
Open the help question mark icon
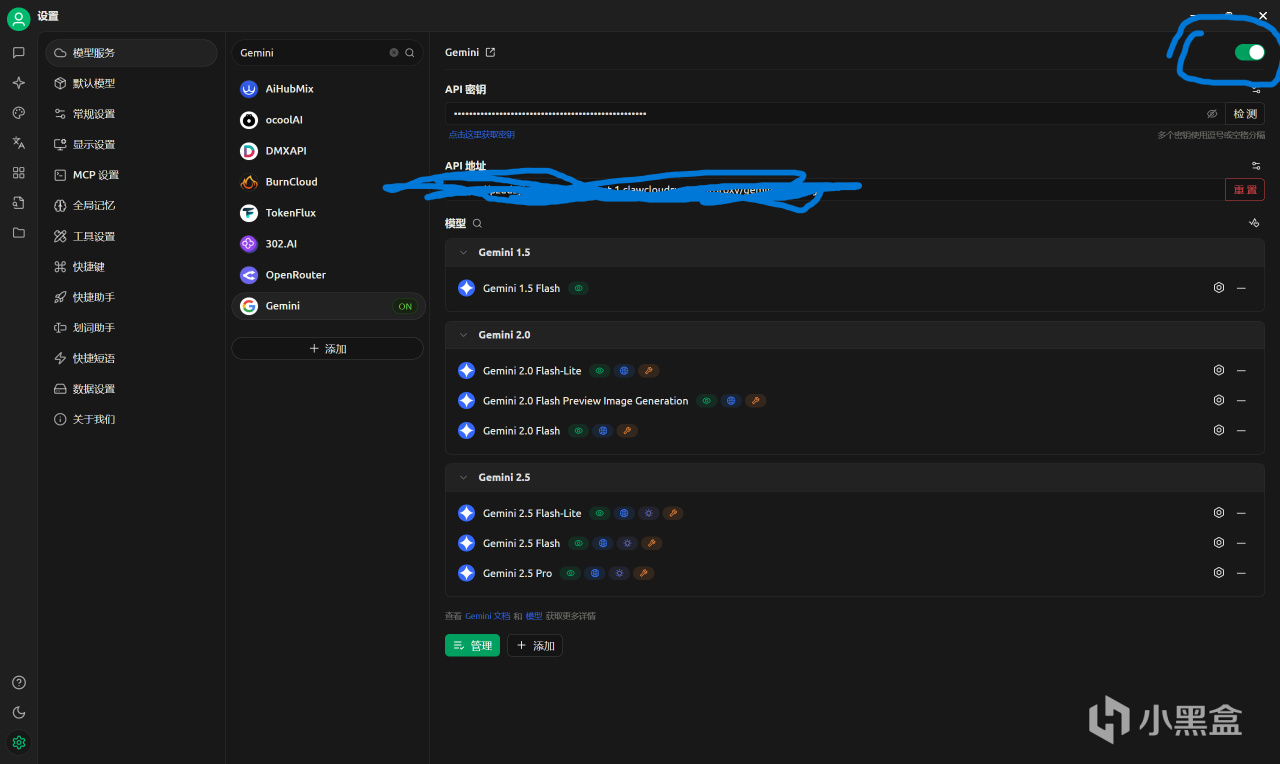pyautogui.click(x=18, y=683)
